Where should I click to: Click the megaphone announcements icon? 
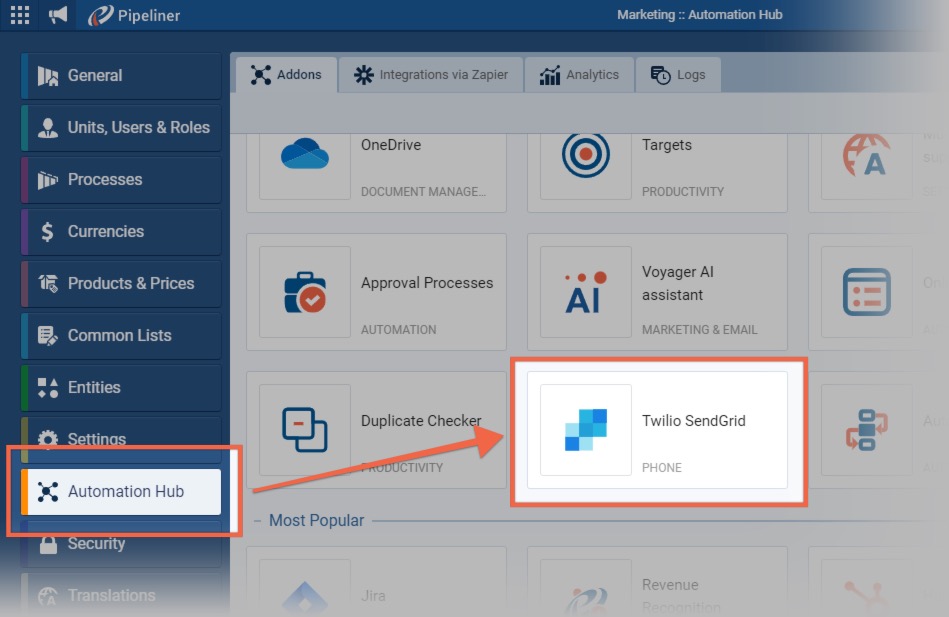click(x=58, y=15)
